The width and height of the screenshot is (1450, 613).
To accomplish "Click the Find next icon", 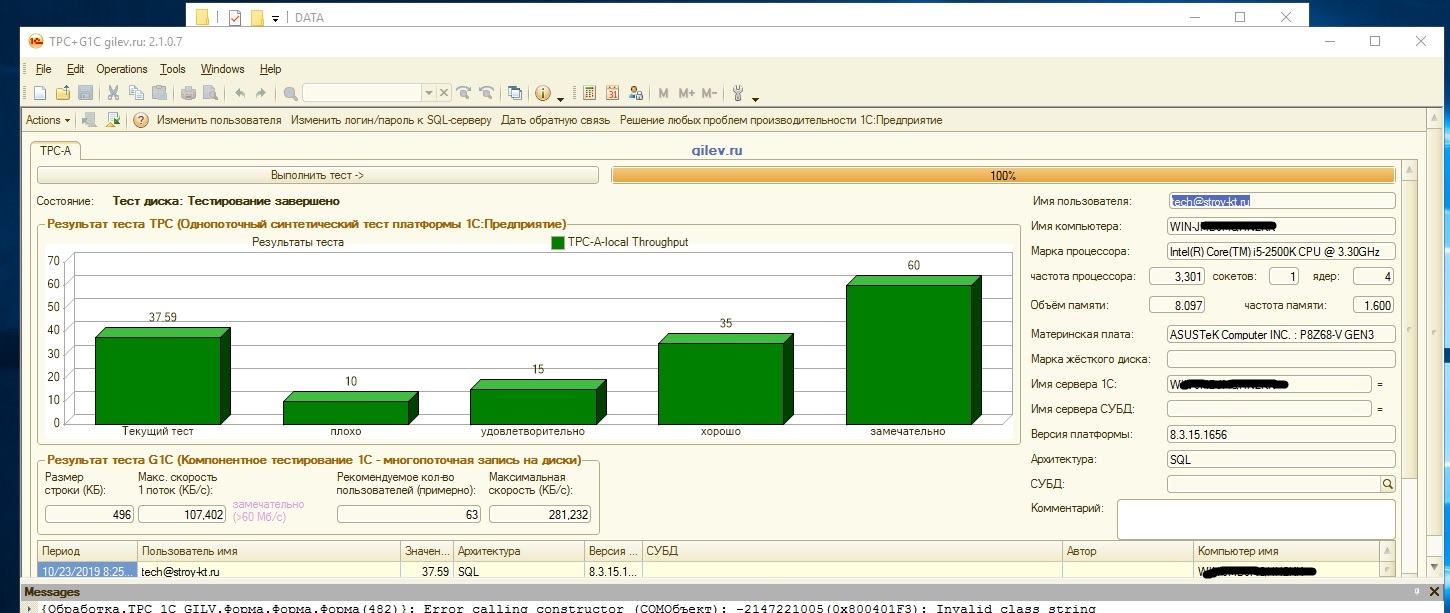I will (x=464, y=93).
